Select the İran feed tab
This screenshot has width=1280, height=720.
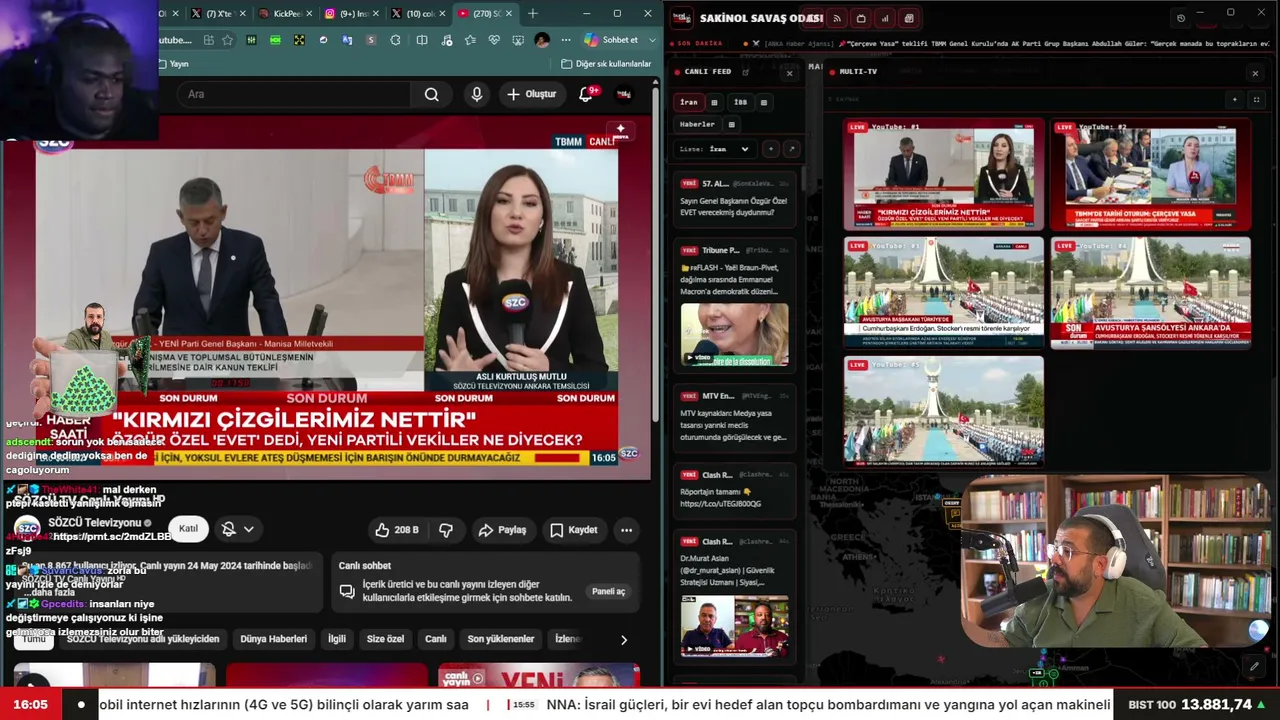689,102
